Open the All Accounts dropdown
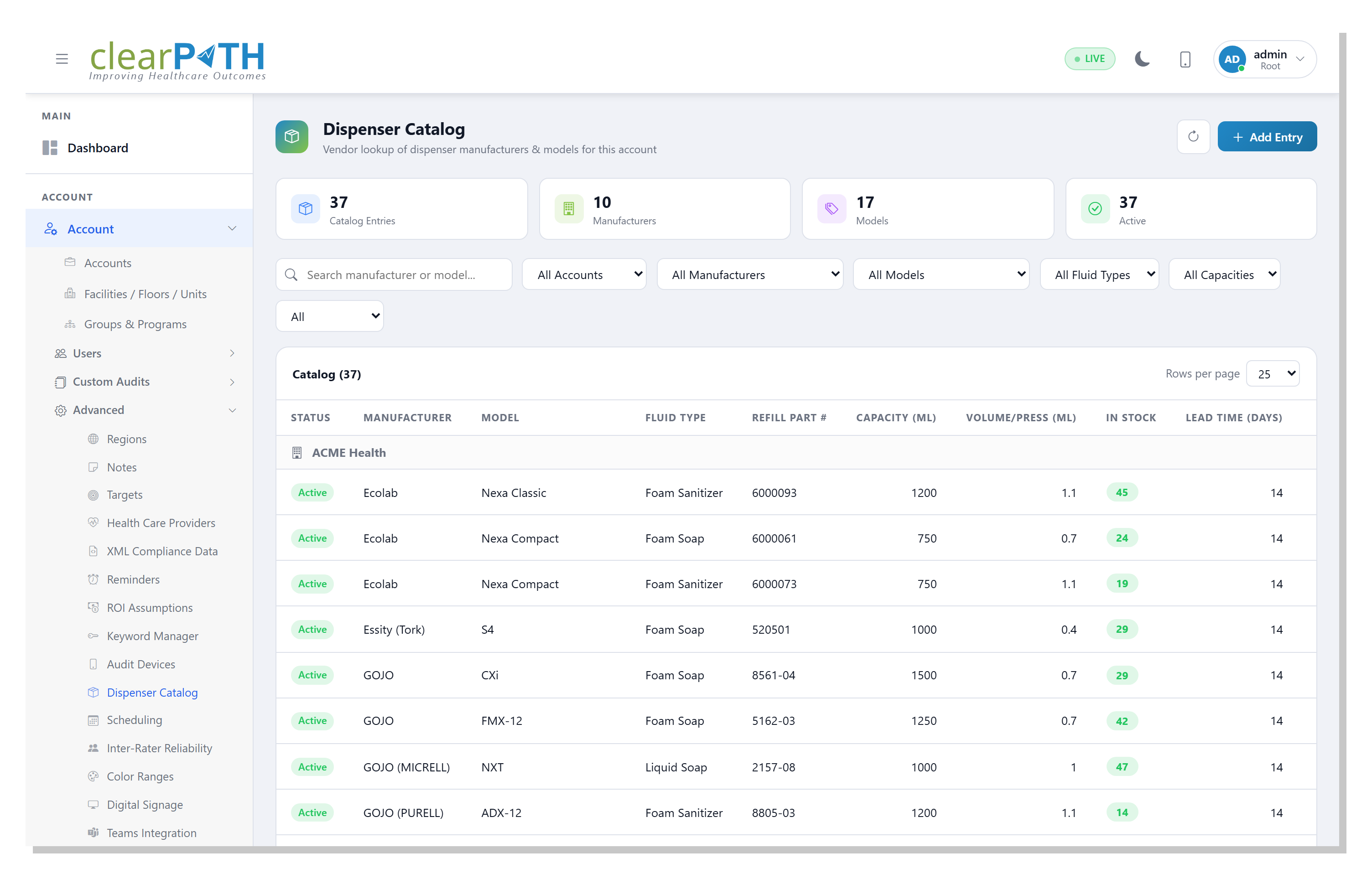The image size is (1372, 879). click(583, 274)
